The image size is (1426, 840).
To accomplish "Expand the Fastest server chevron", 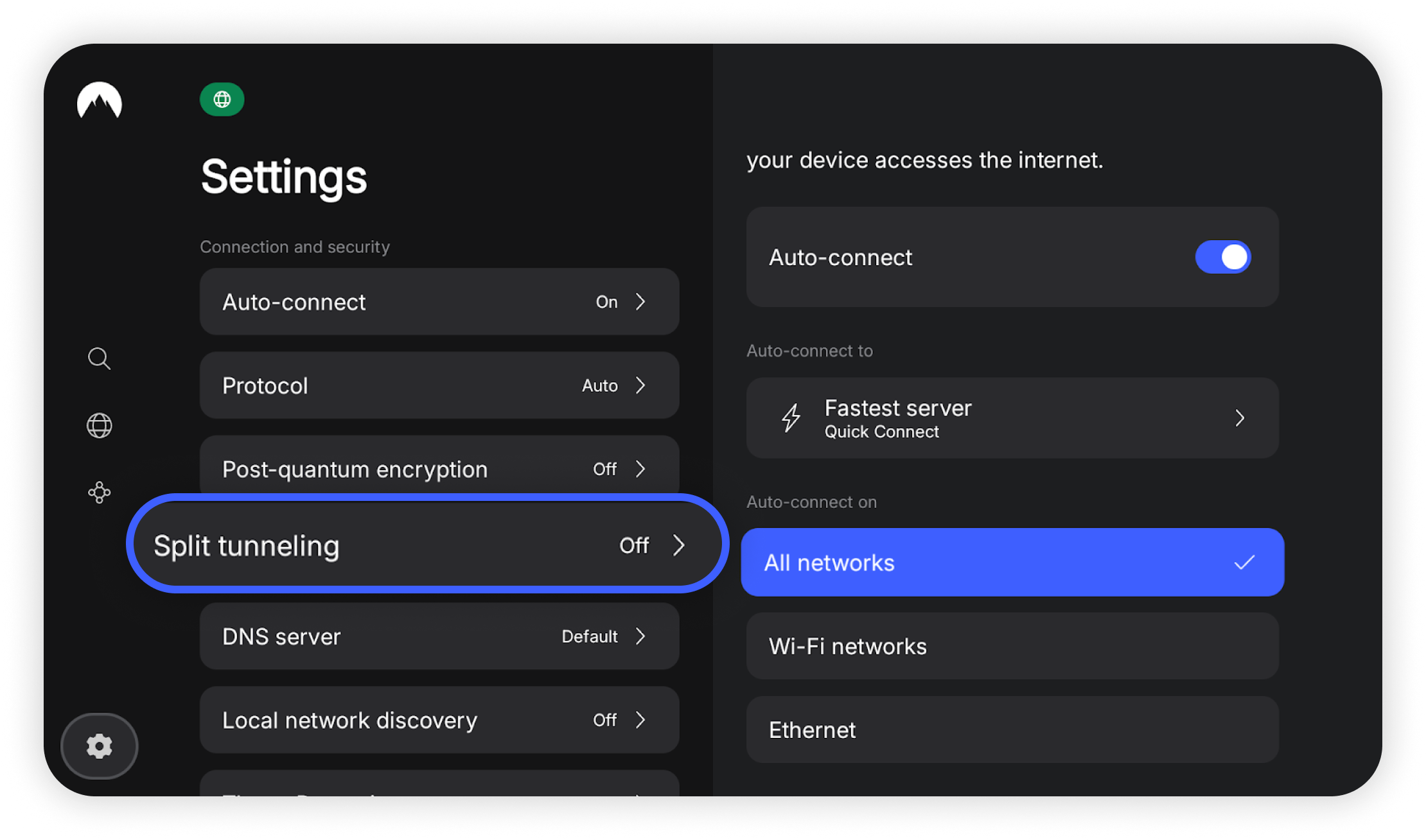I will click(1240, 418).
